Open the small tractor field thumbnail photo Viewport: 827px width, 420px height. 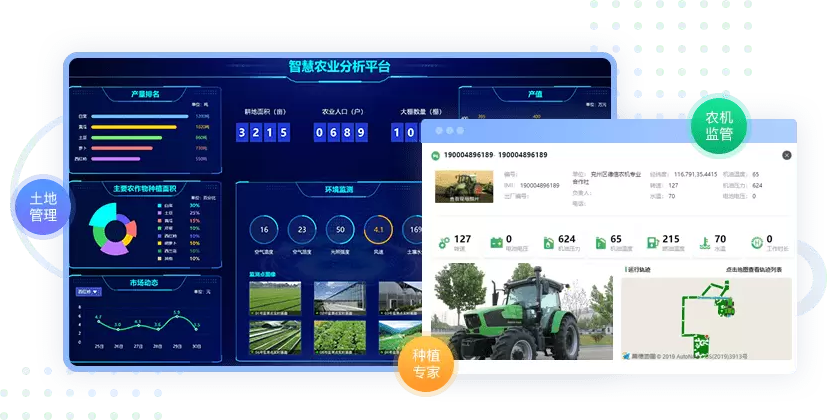[461, 188]
